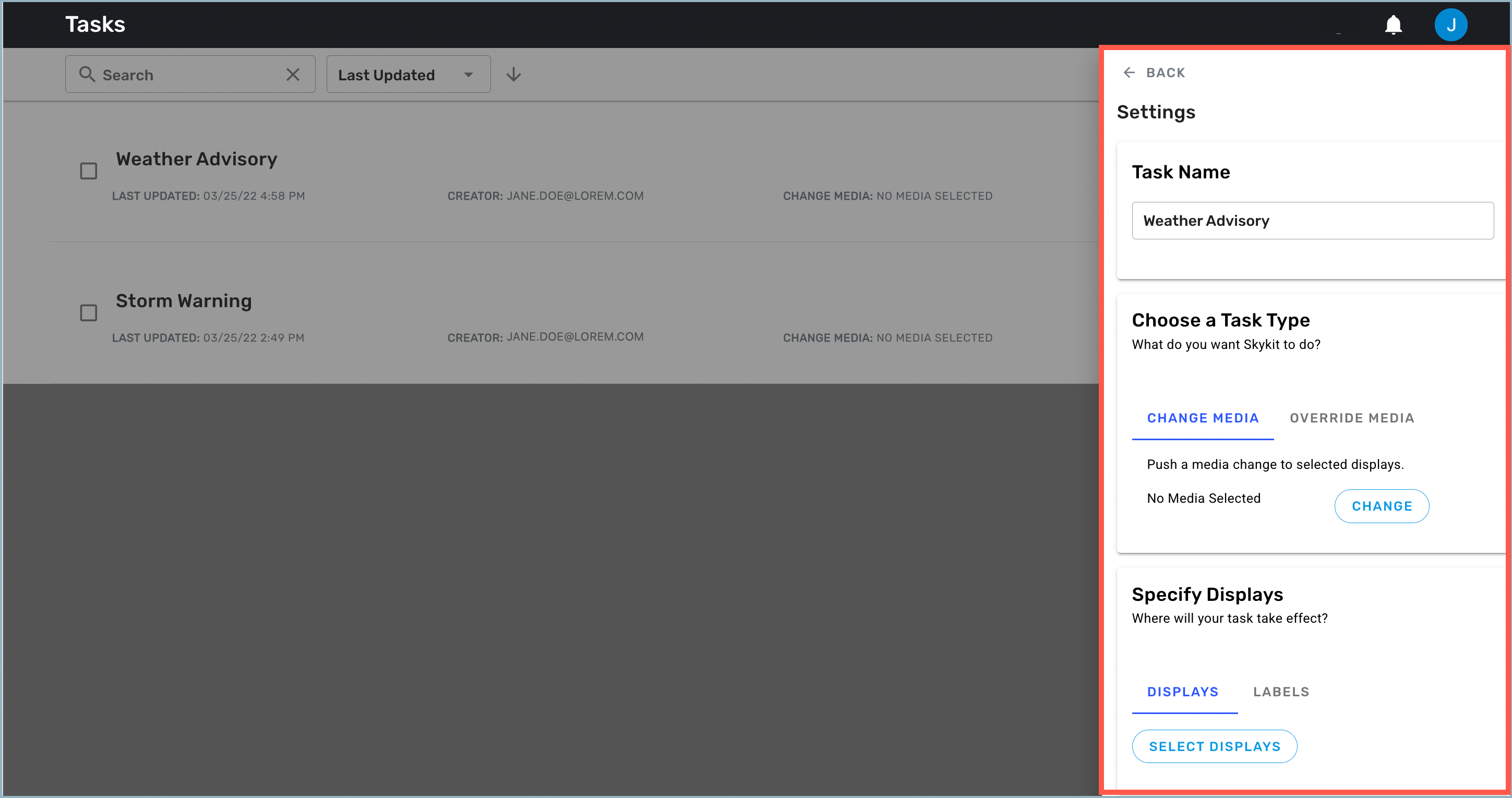1512x798 pixels.
Task: Click the Select Displays button
Action: pos(1215,746)
